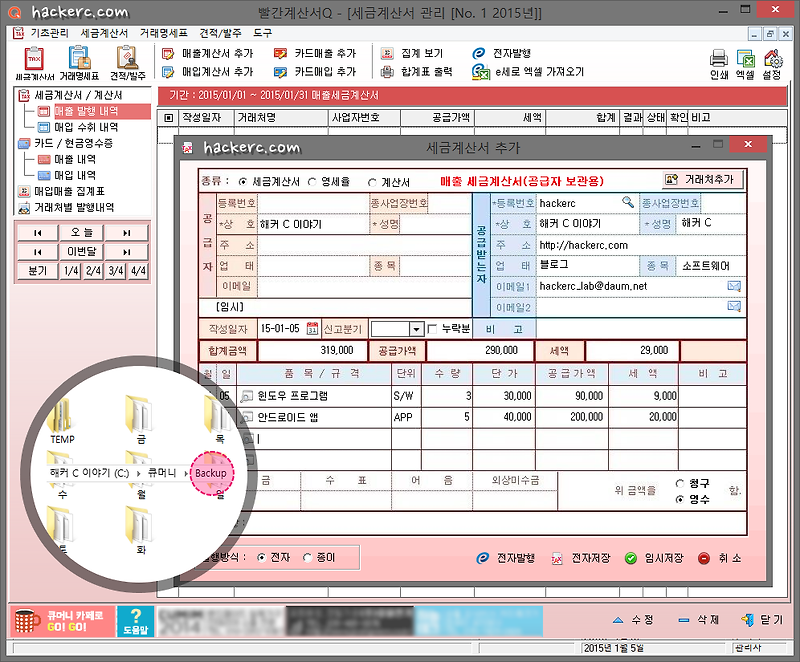The width and height of the screenshot is (800, 662).
Task: Click the mail icon beside 이메일2
Action: coord(734,306)
